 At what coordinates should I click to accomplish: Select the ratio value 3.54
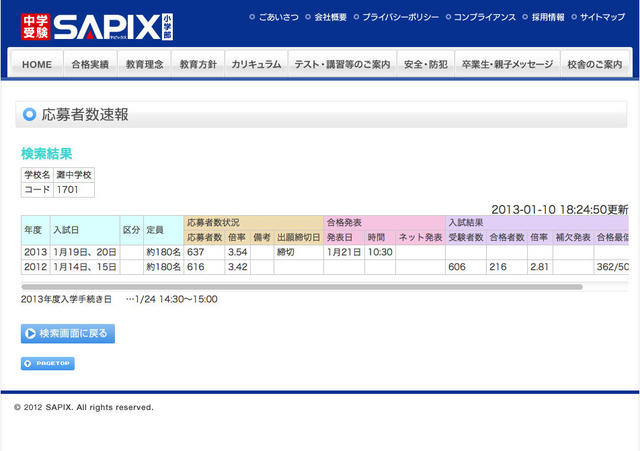click(238, 252)
